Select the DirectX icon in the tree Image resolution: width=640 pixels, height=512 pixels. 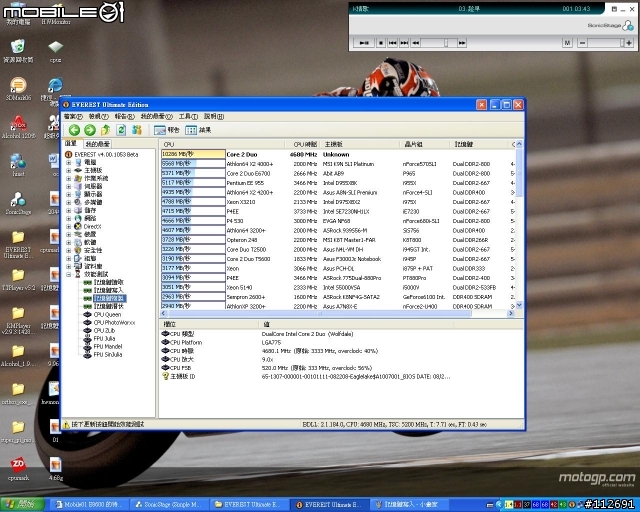[x=78, y=226]
